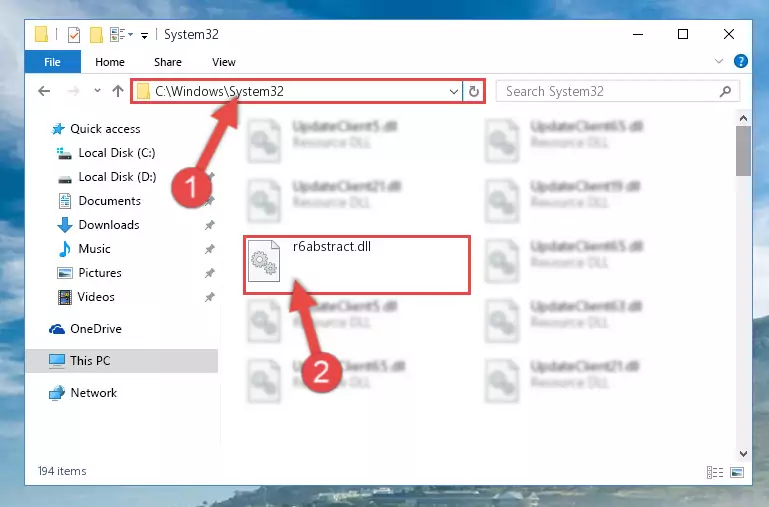Go up one folder level

point(118,91)
